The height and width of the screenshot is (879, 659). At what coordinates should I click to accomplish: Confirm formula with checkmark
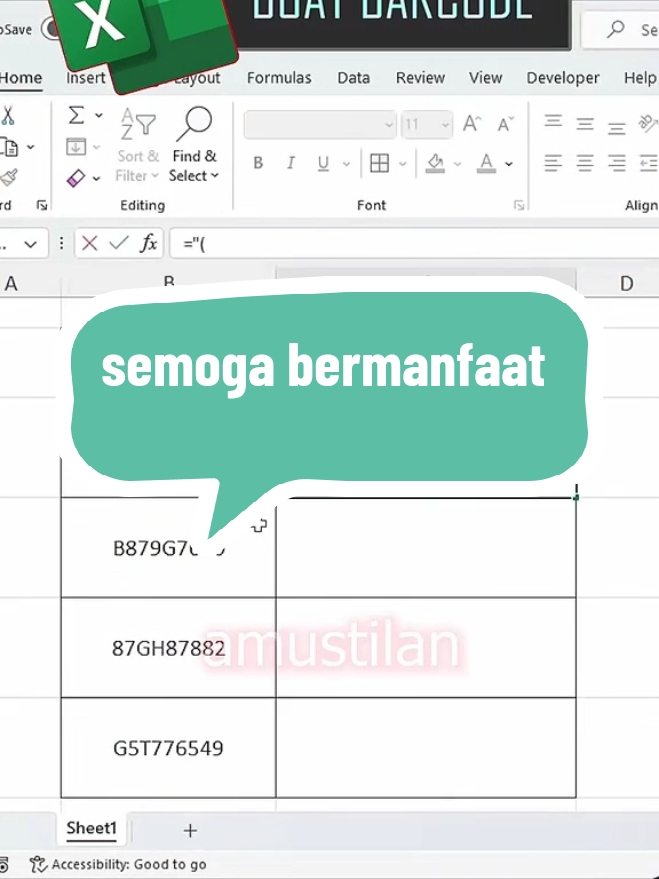tap(119, 243)
